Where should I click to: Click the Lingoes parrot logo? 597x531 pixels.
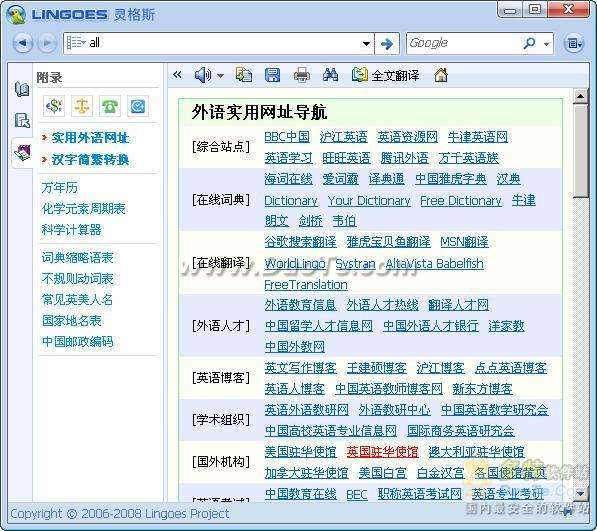tap(16, 15)
